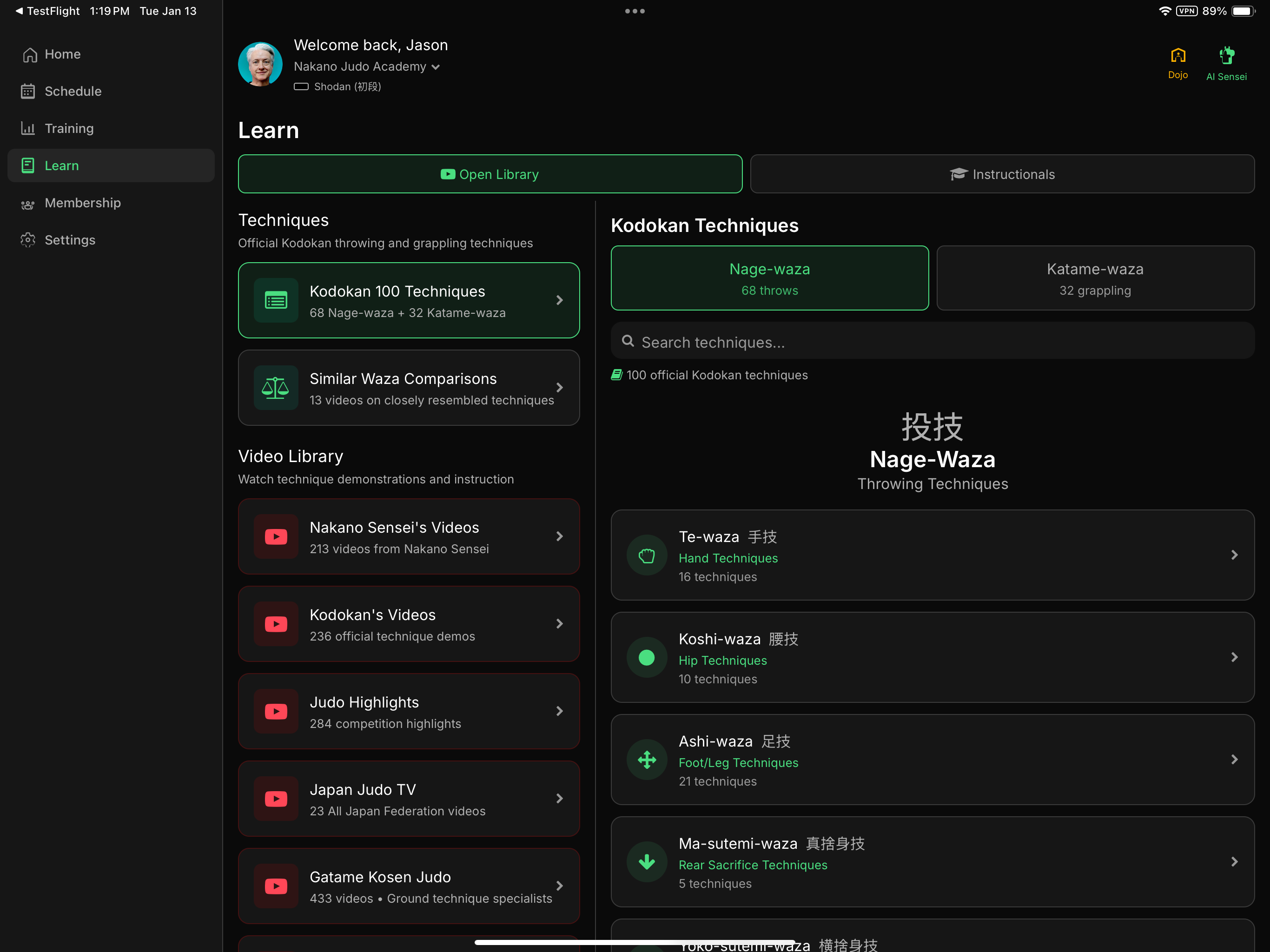Open Schedule in sidebar

[x=111, y=91]
